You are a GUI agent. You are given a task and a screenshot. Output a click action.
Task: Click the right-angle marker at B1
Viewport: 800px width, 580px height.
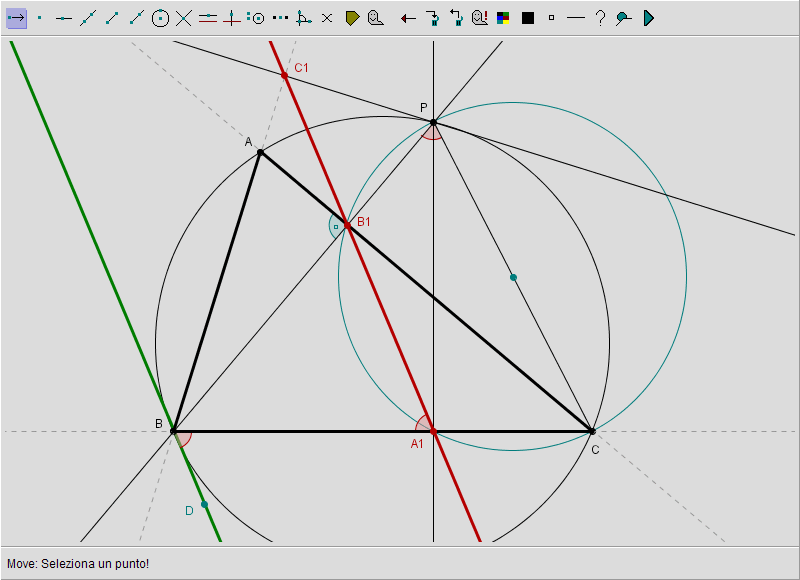click(x=336, y=227)
